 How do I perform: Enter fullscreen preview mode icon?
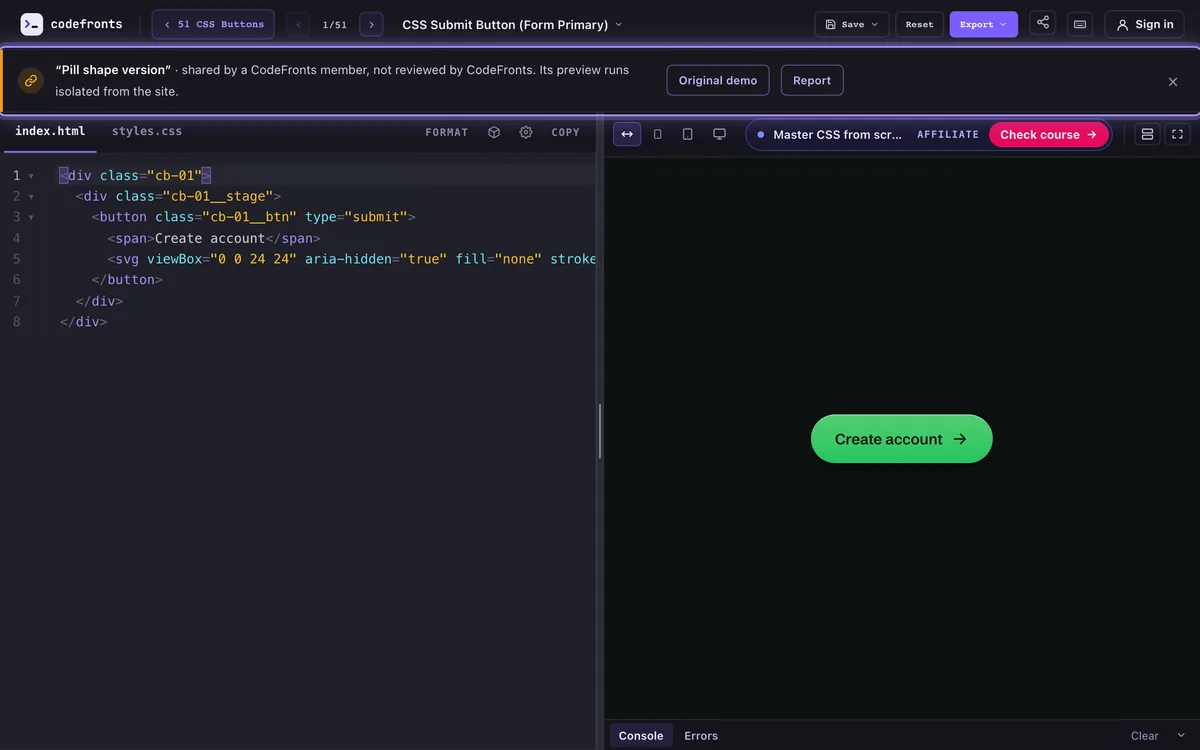tap(1177, 134)
